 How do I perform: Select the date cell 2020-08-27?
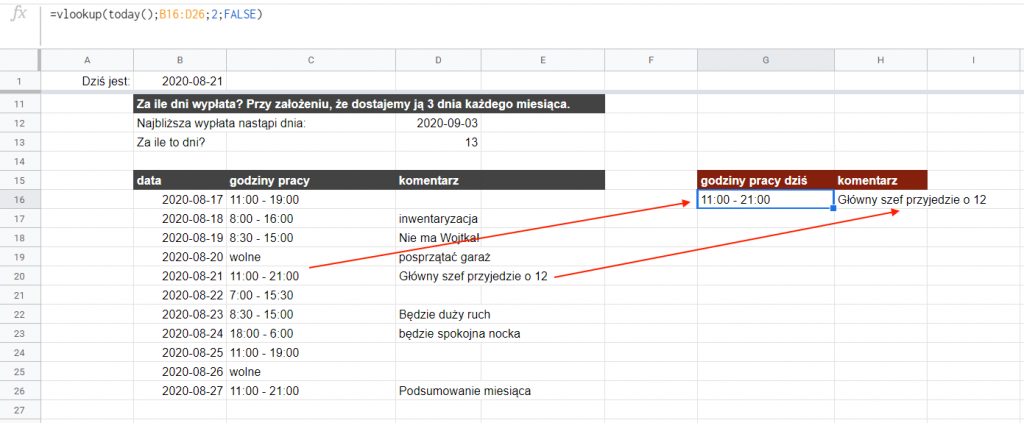(x=180, y=391)
